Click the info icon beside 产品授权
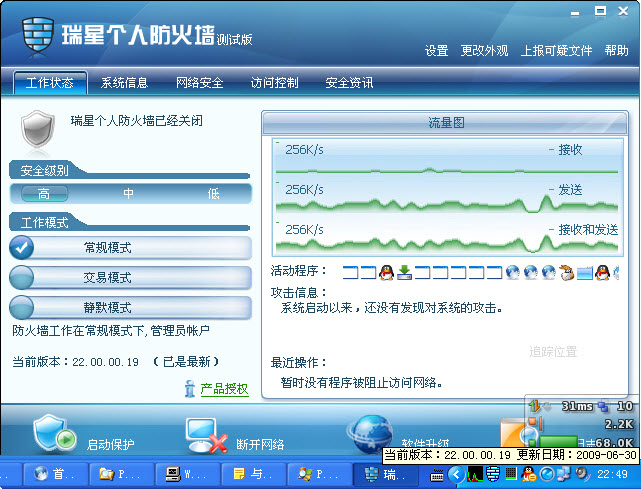 190,388
